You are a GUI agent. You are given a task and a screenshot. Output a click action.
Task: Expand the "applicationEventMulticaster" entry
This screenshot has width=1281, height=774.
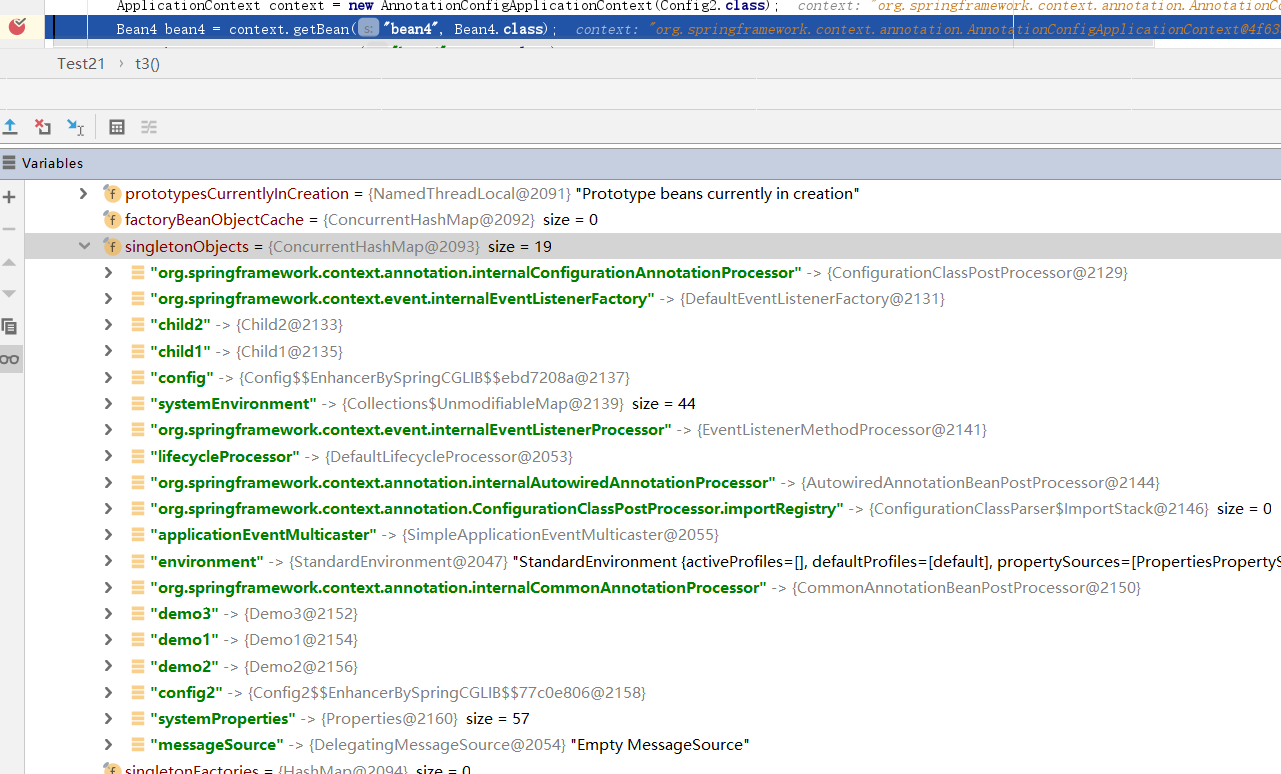coord(109,535)
